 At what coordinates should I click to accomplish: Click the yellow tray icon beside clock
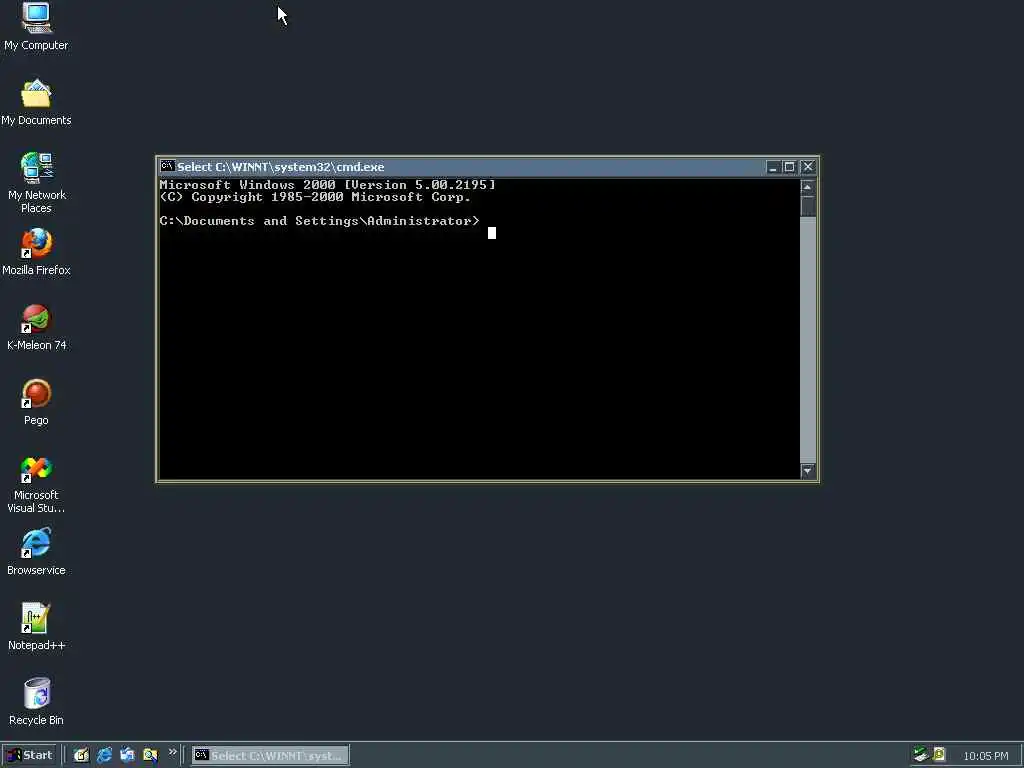click(x=939, y=754)
